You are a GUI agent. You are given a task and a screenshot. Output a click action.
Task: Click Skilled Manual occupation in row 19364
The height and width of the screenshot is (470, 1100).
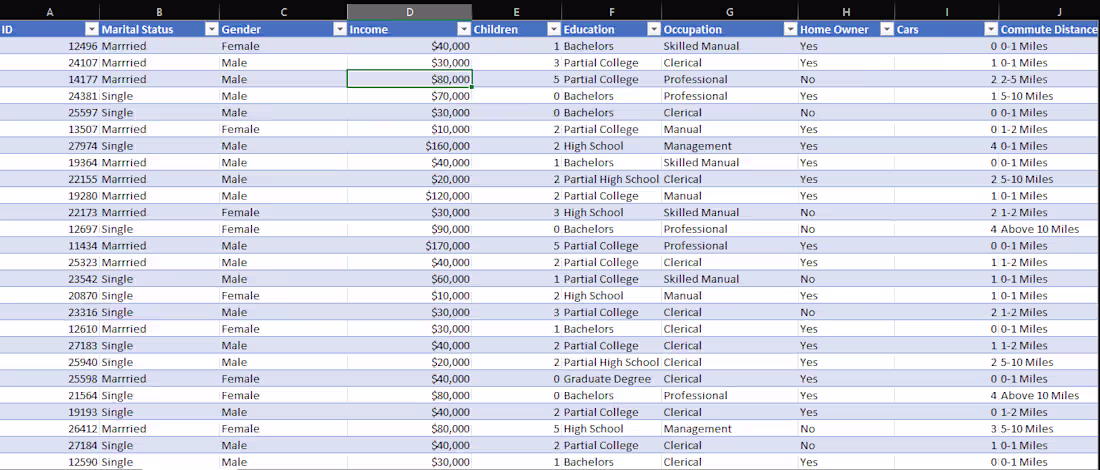[x=730, y=163]
